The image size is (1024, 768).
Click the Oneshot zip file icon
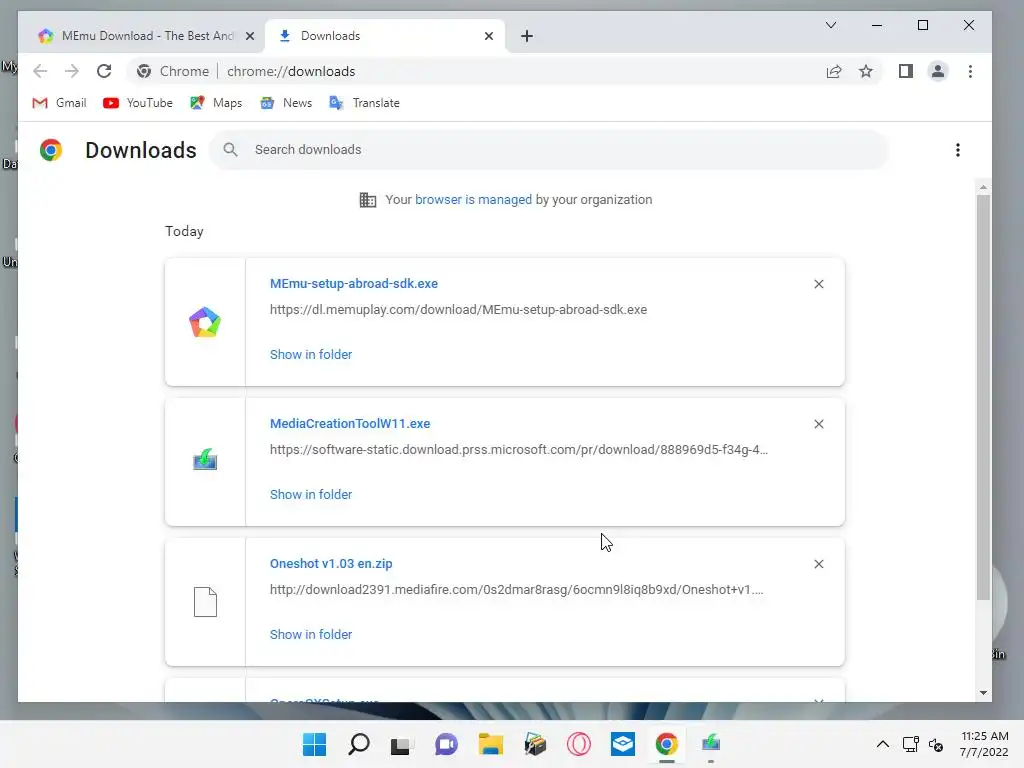(x=205, y=601)
